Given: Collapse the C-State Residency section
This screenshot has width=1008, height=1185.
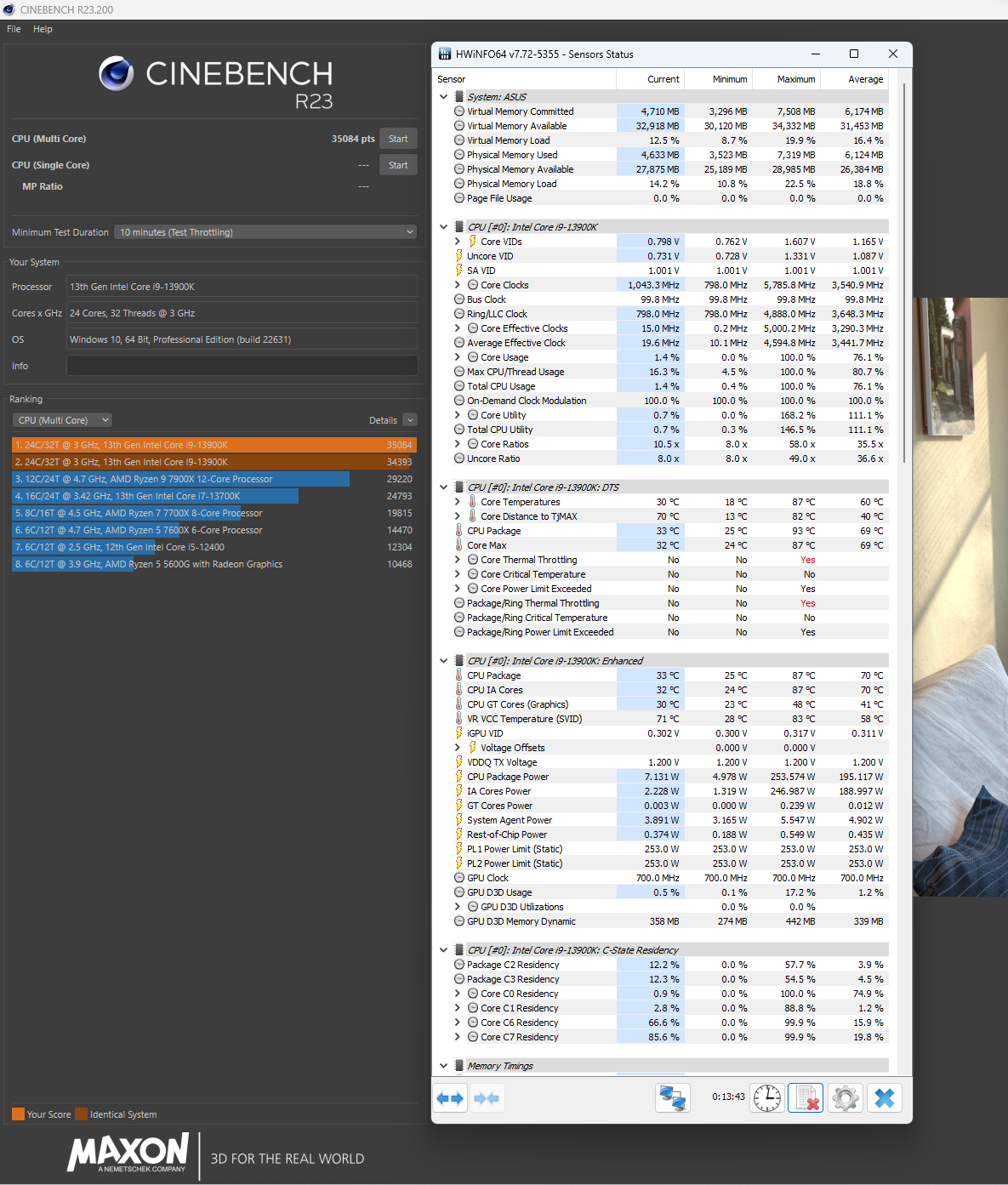Looking at the screenshot, I should [443, 950].
